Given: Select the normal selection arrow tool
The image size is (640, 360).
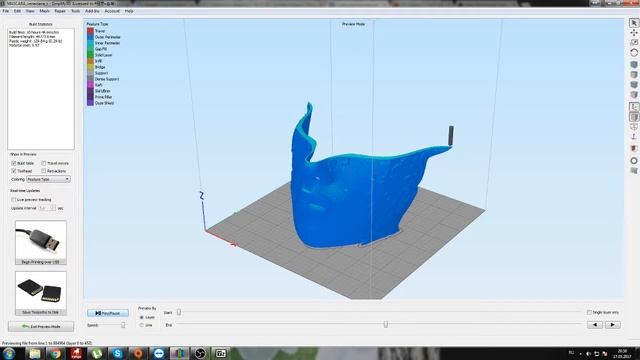Looking at the screenshot, I should coord(634,23).
